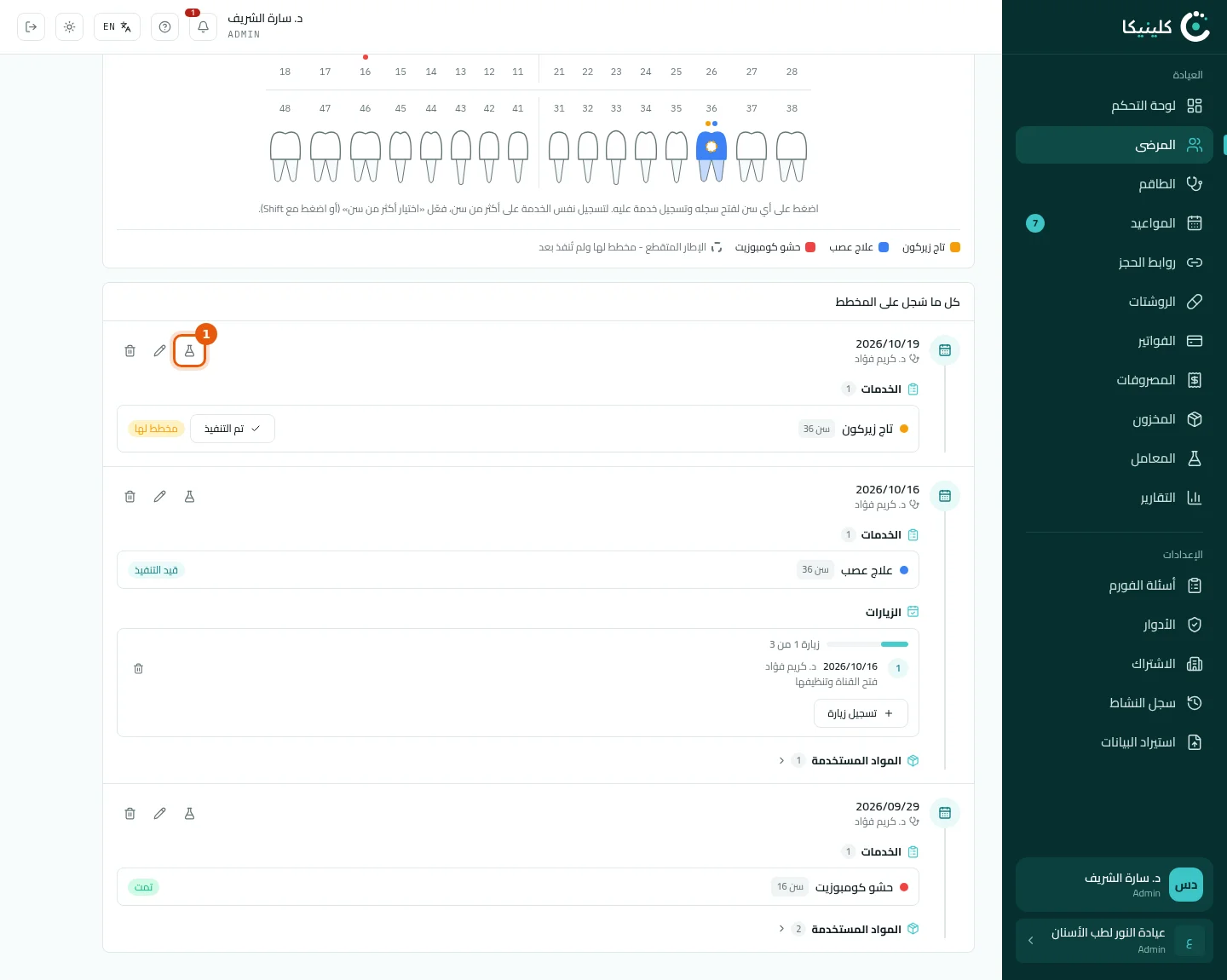Select tooth 36 on the dental chart

711,156
